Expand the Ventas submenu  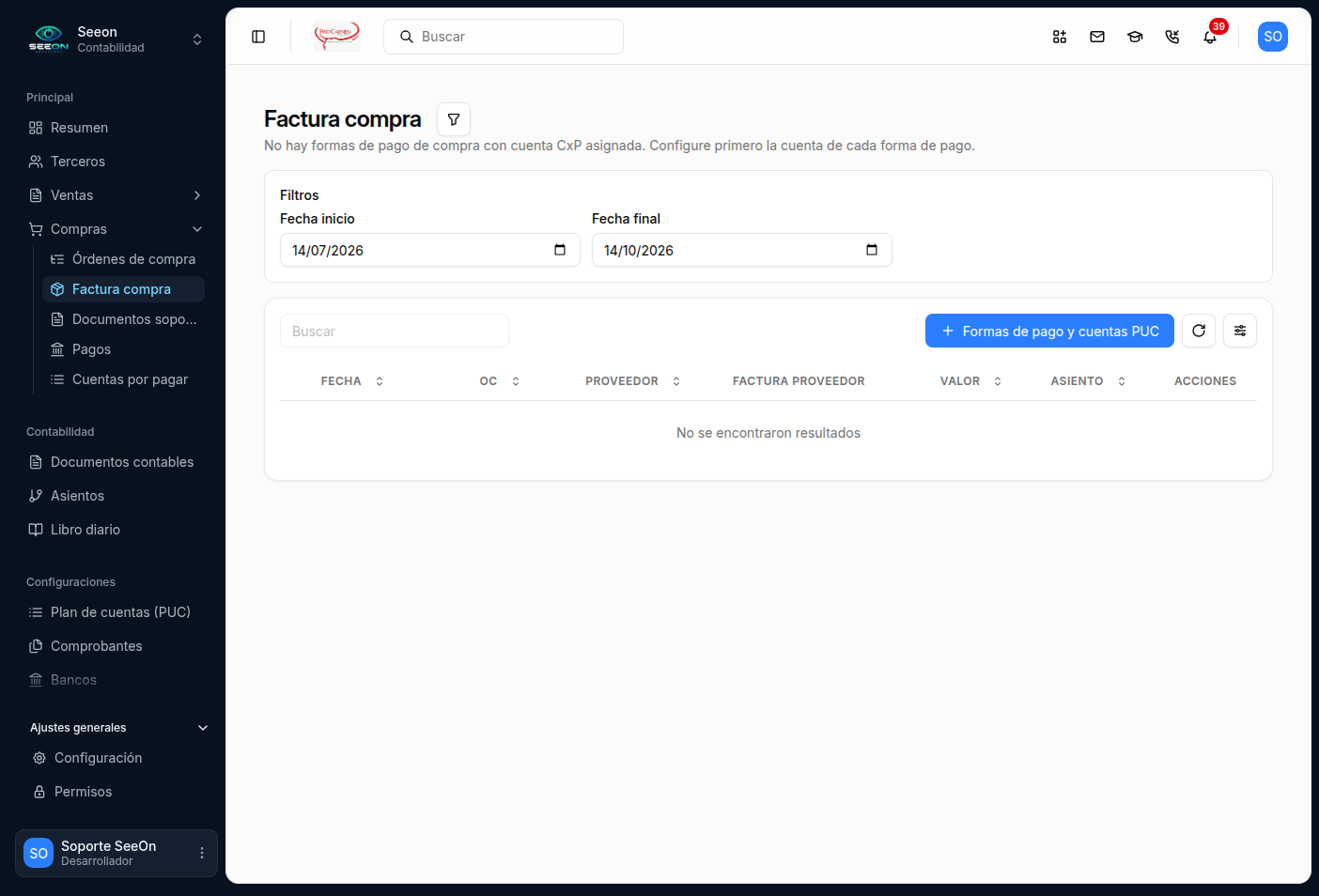116,195
